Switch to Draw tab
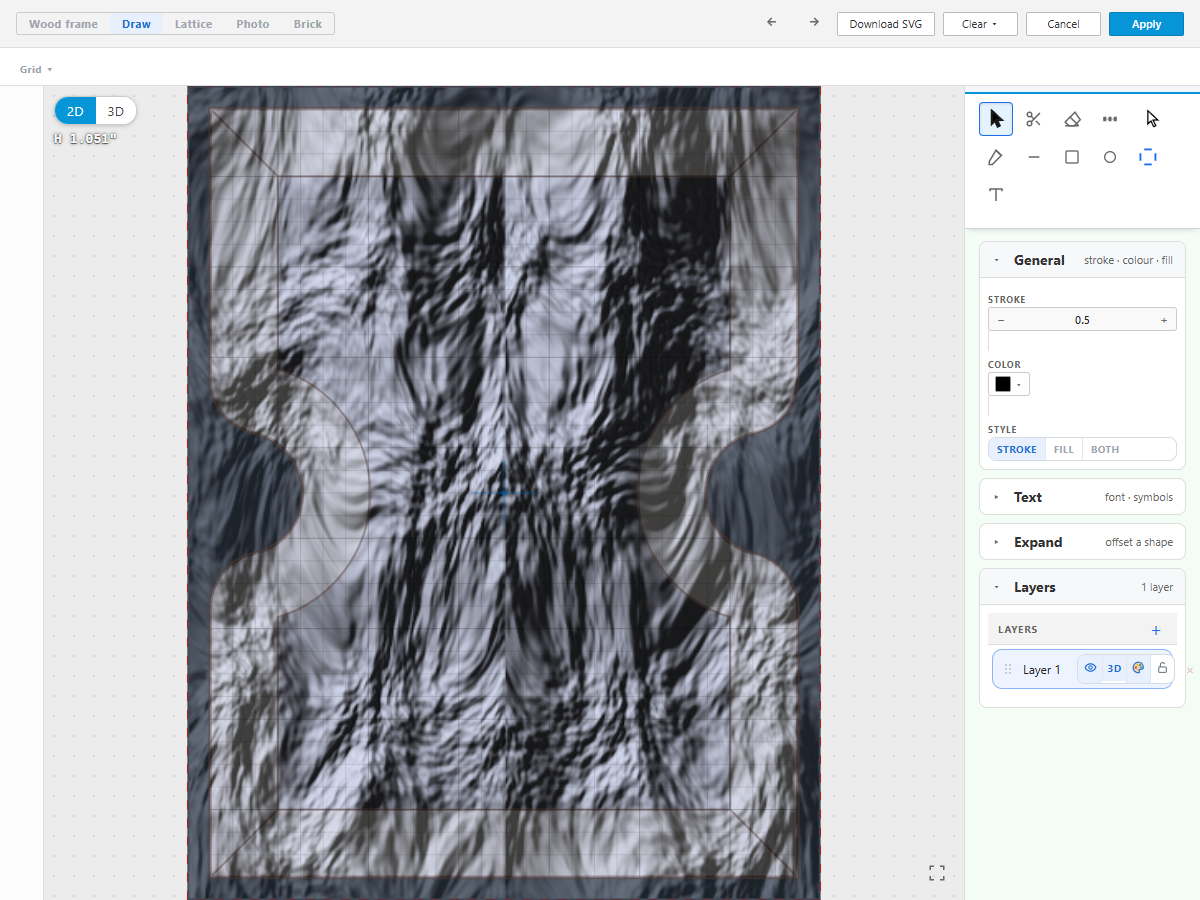 click(x=136, y=24)
